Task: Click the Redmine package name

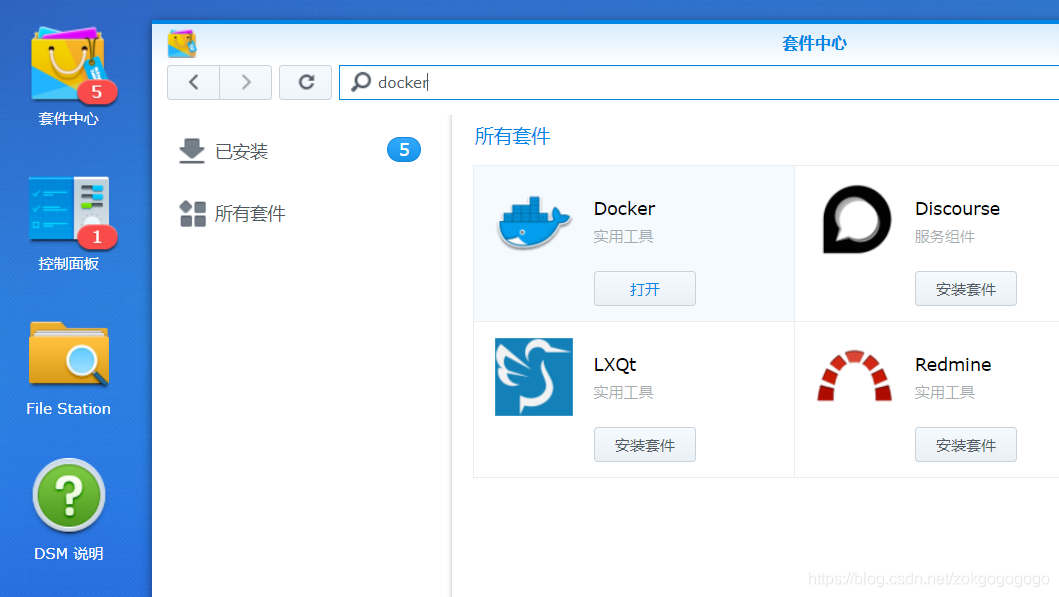Action: (953, 365)
